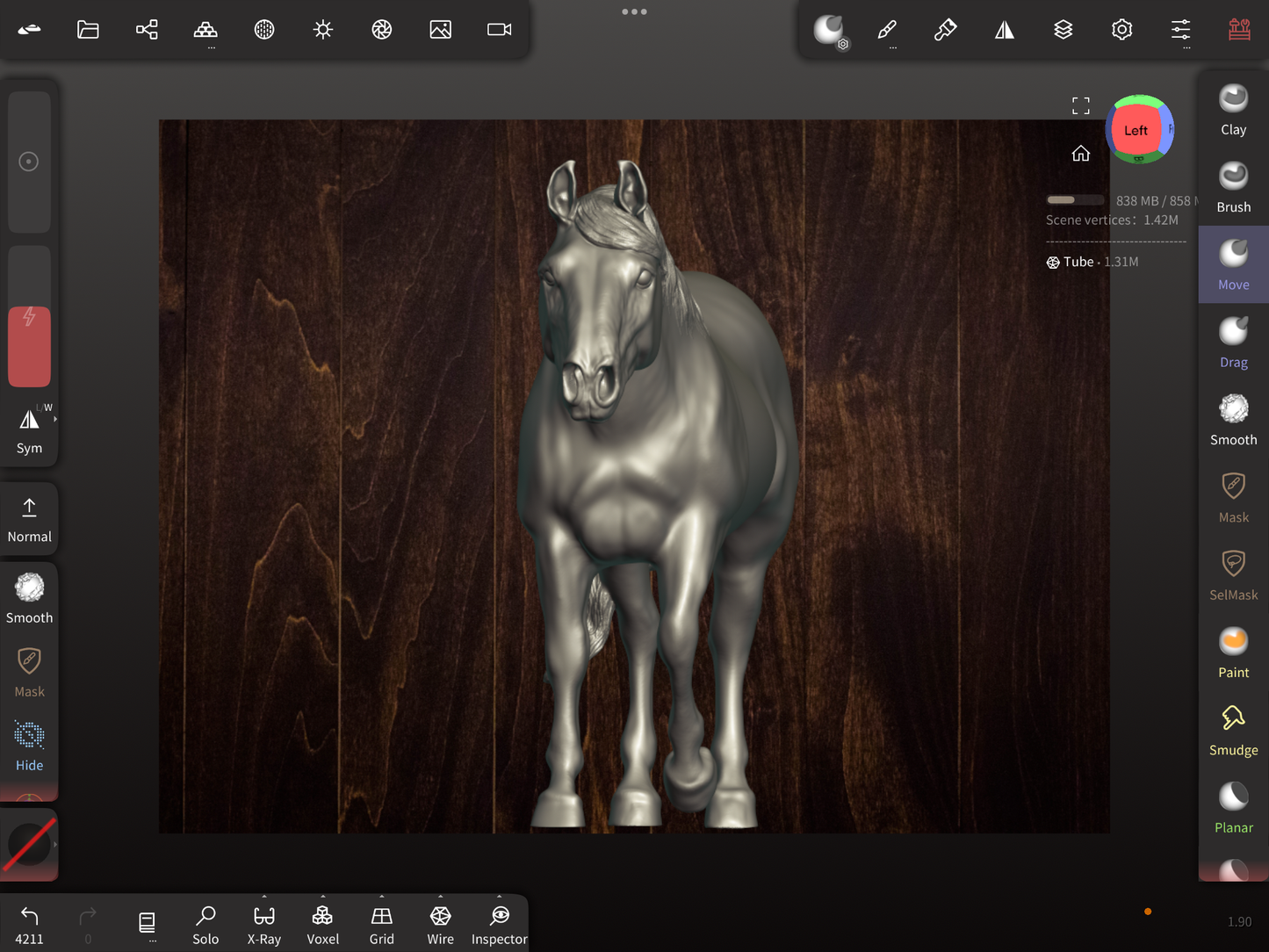Expand the Inspector options arrow
The image size is (1269, 952).
499,898
